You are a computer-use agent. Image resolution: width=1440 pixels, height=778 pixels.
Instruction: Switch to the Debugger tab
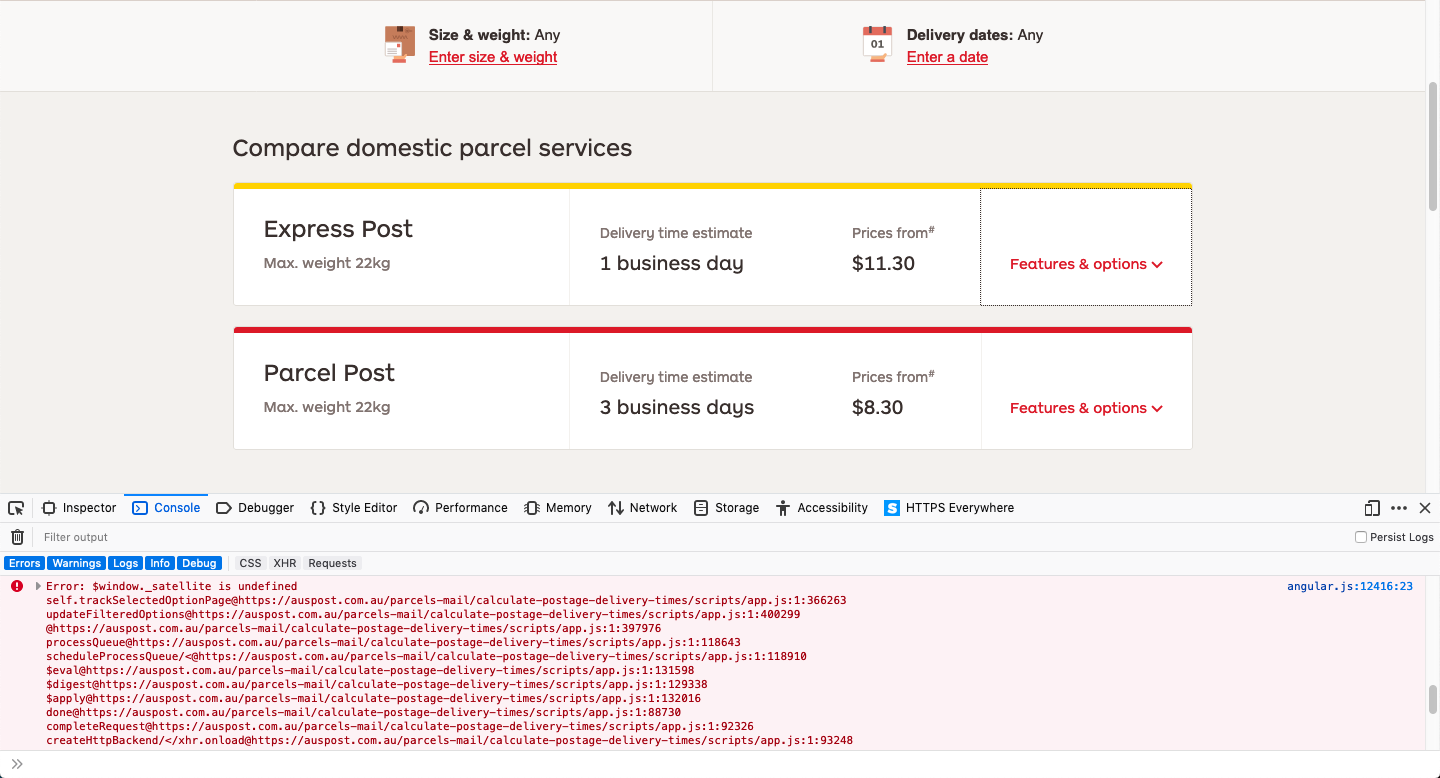[255, 508]
